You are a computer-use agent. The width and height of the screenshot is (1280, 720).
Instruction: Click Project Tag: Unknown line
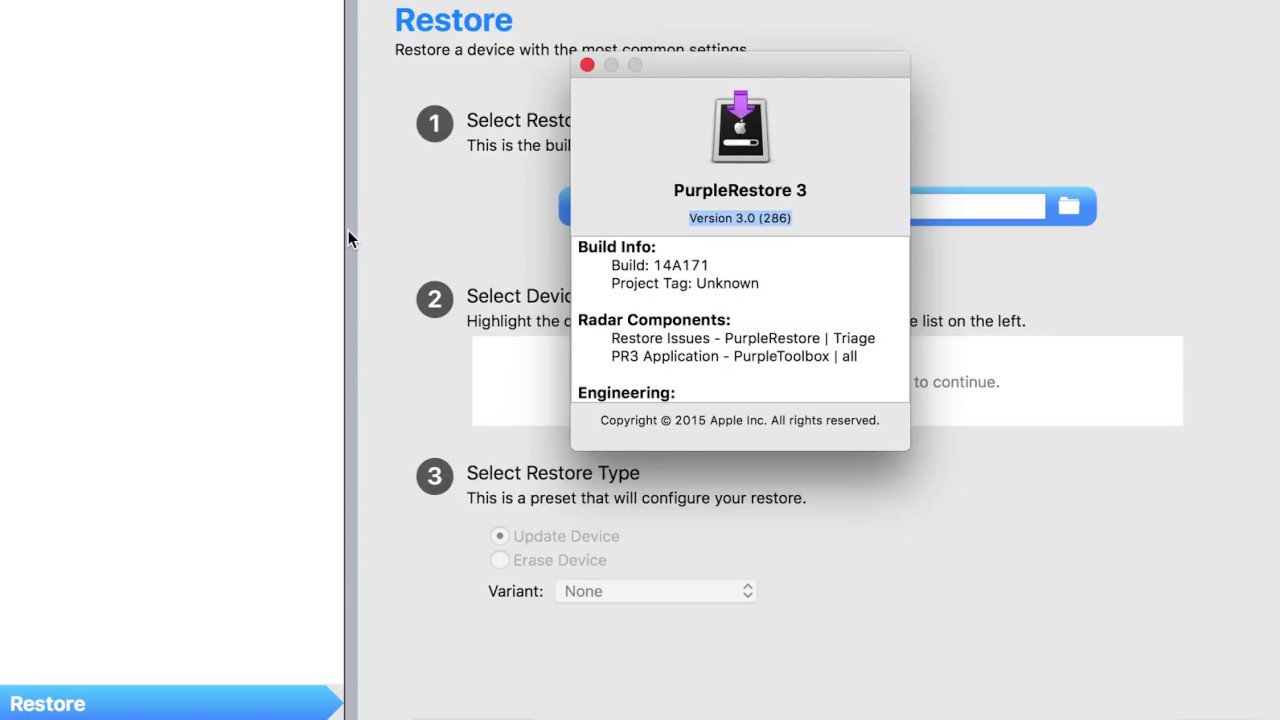[x=685, y=283]
